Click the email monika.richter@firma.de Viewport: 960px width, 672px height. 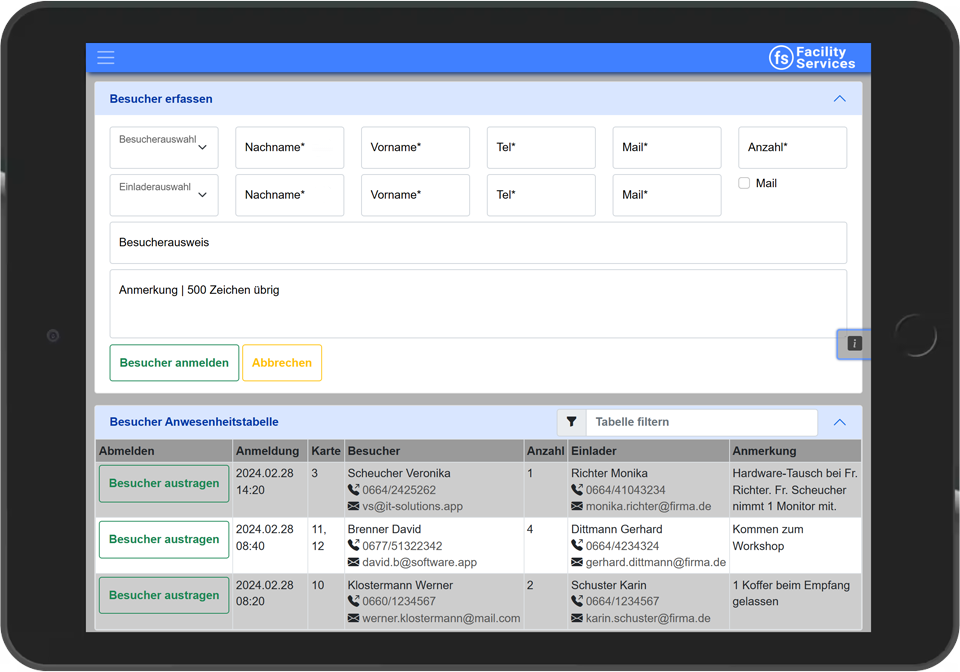pyautogui.click(x=648, y=506)
